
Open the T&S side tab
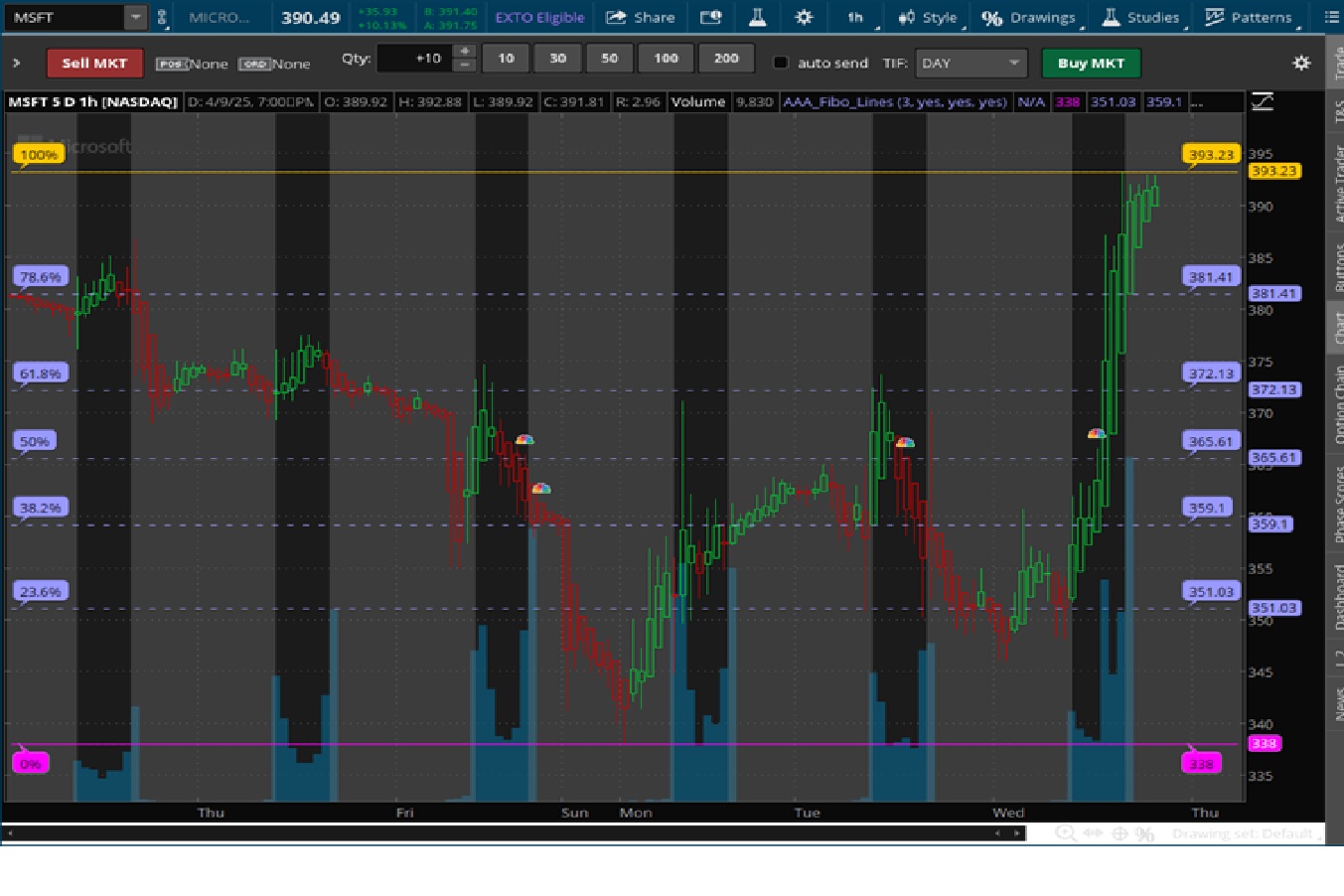coord(1336,111)
